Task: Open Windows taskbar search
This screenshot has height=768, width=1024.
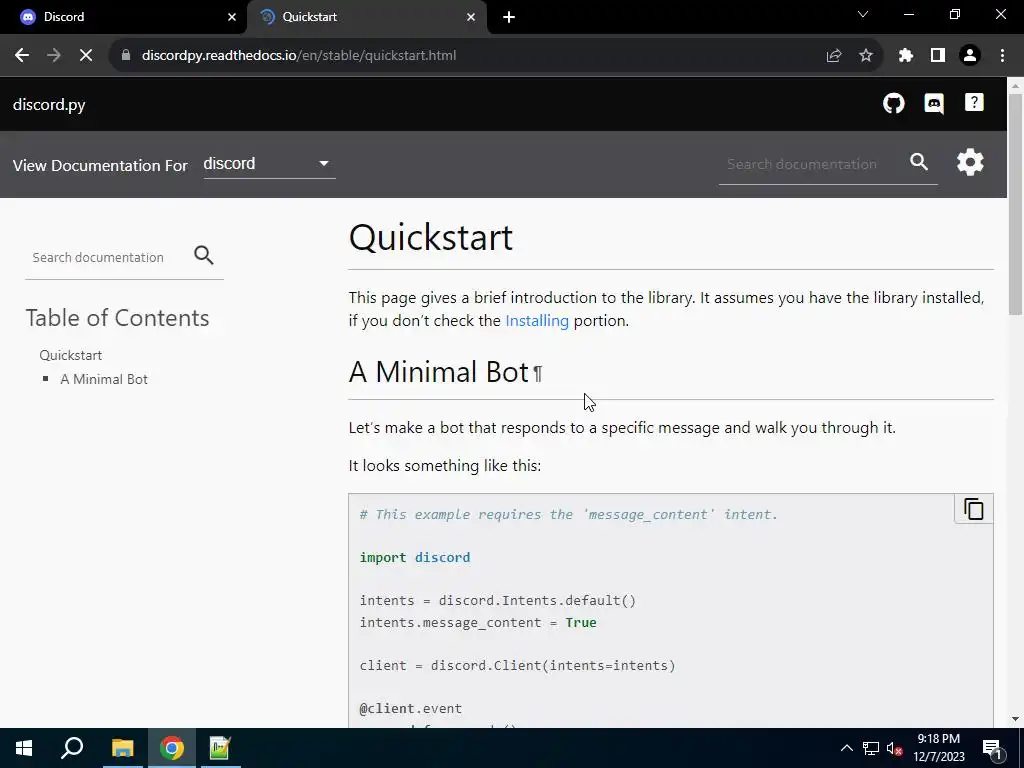Action: (x=72, y=748)
